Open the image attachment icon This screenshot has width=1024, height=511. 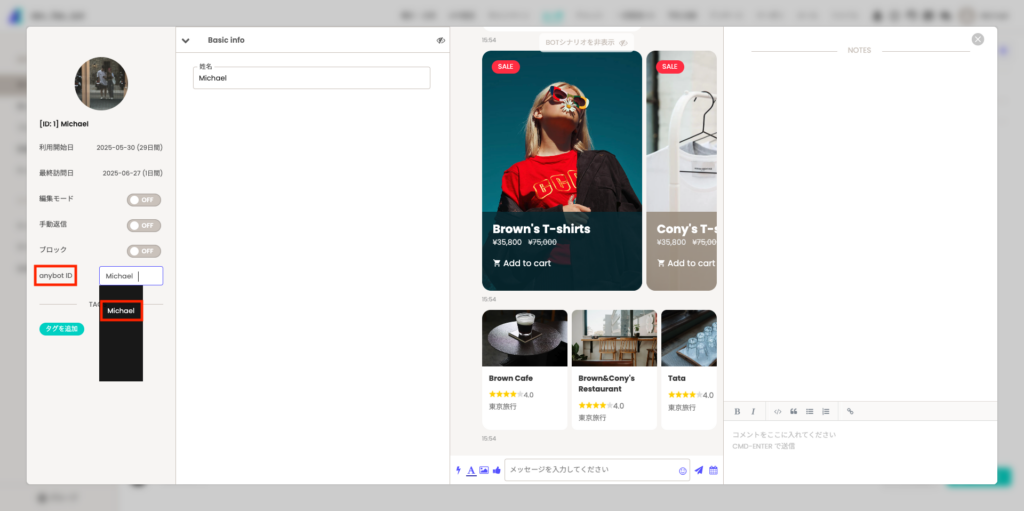pos(484,470)
